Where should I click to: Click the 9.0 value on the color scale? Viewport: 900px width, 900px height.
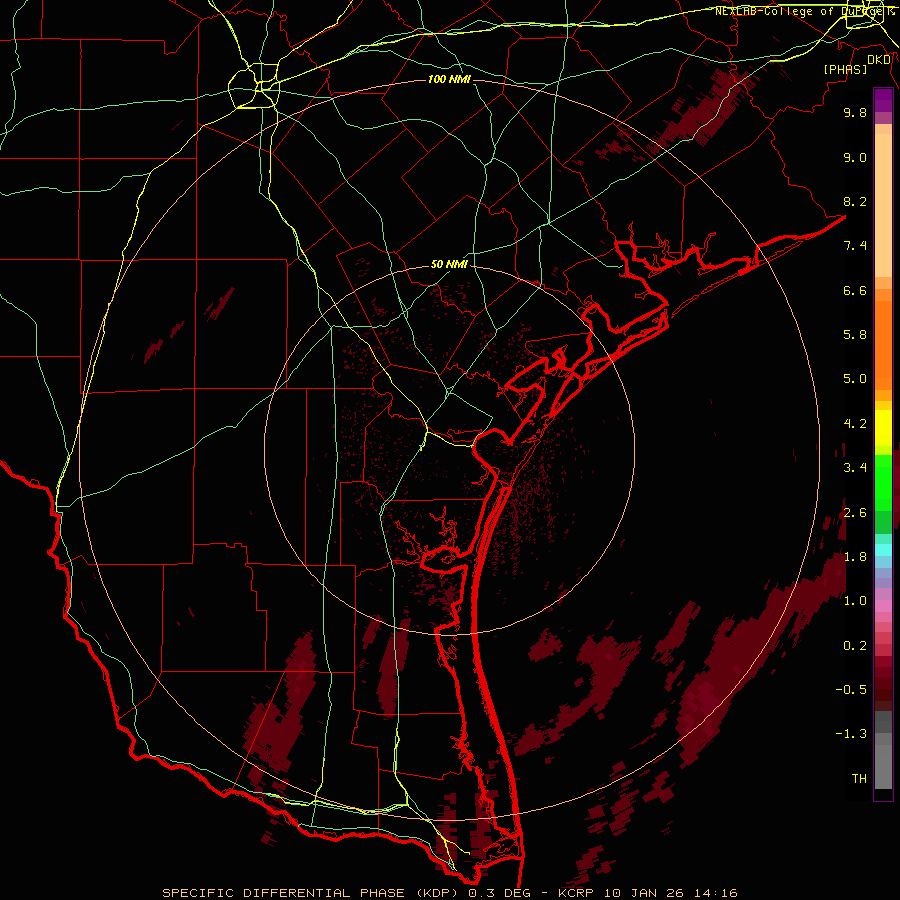tap(855, 157)
